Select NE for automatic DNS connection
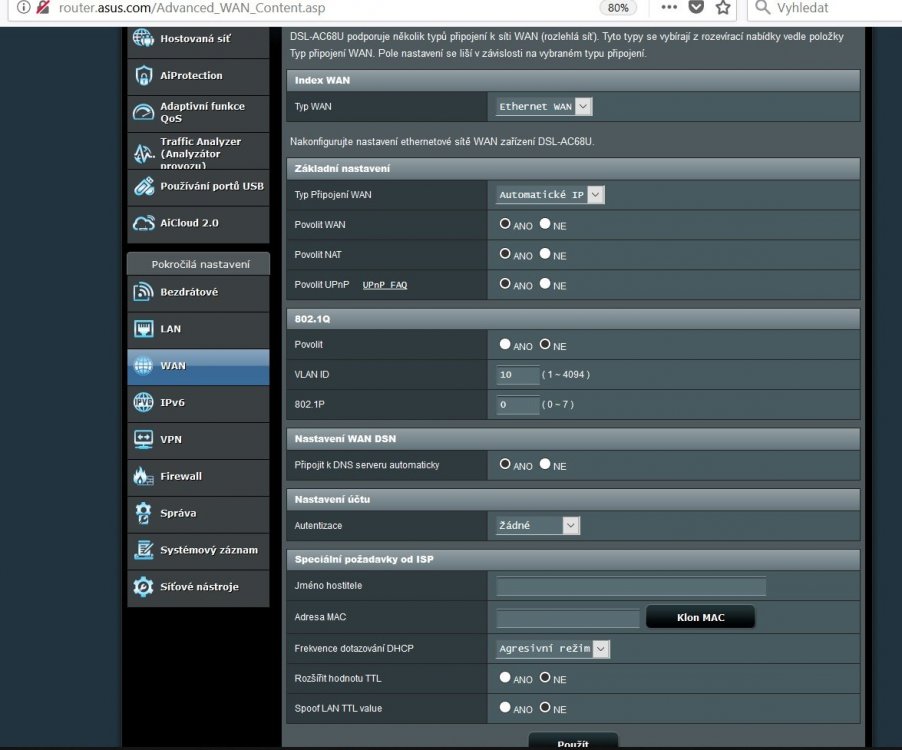Viewport: 902px width, 750px height. (545, 464)
